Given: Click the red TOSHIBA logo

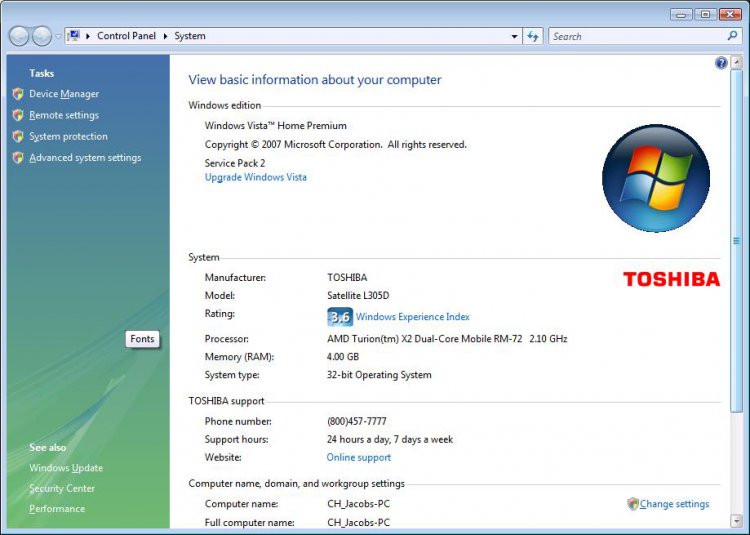Looking at the screenshot, I should coord(672,279).
